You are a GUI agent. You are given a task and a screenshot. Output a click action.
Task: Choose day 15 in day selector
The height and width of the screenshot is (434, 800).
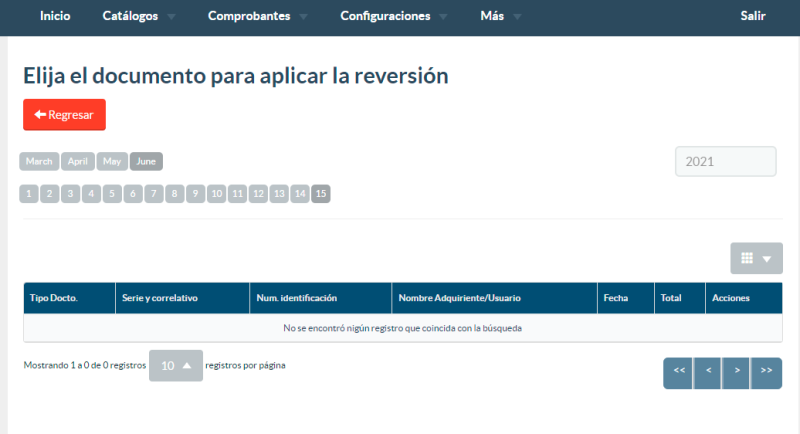pos(321,194)
